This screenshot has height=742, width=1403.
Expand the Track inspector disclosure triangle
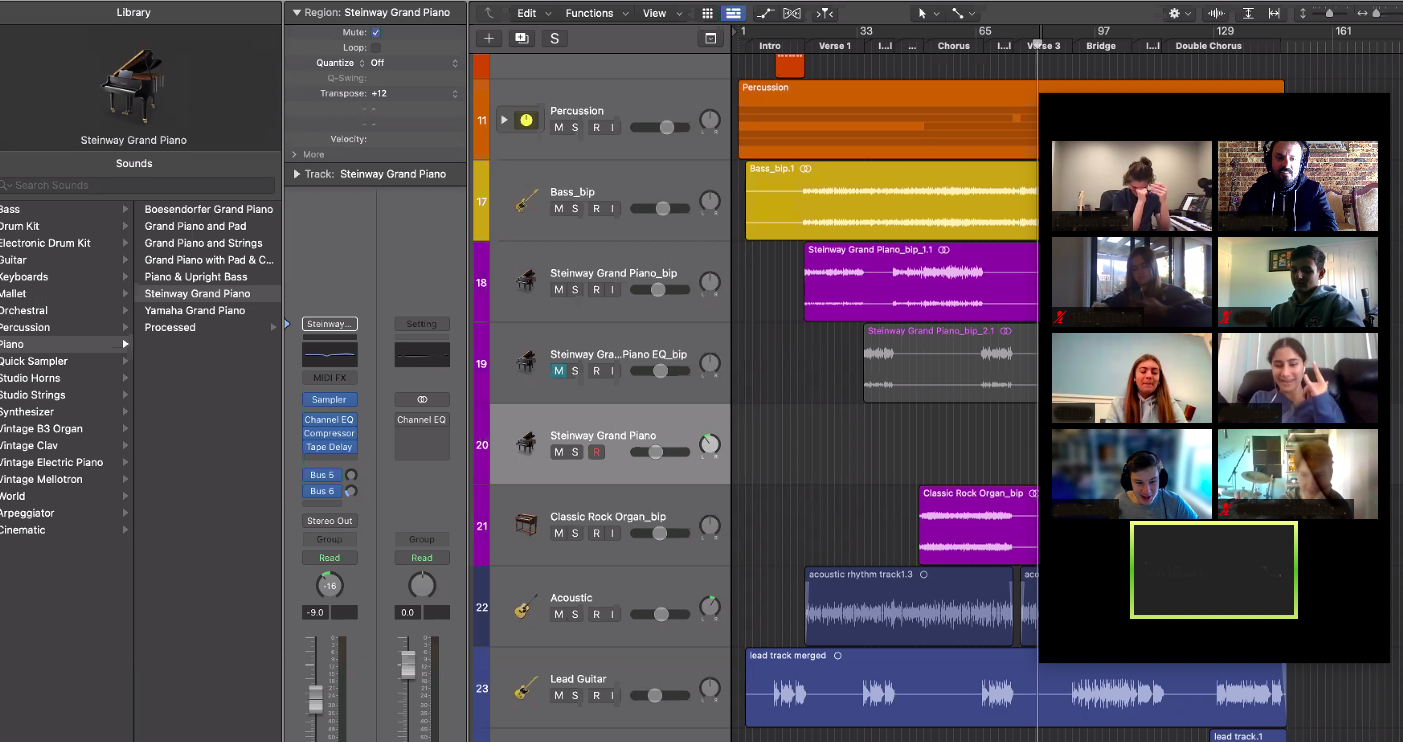click(297, 174)
